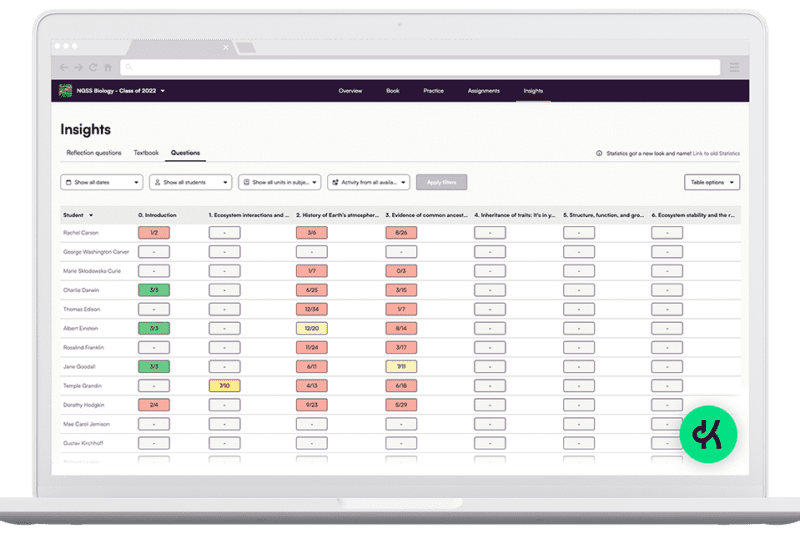
Task: Click the statistics info icon
Action: [x=599, y=153]
